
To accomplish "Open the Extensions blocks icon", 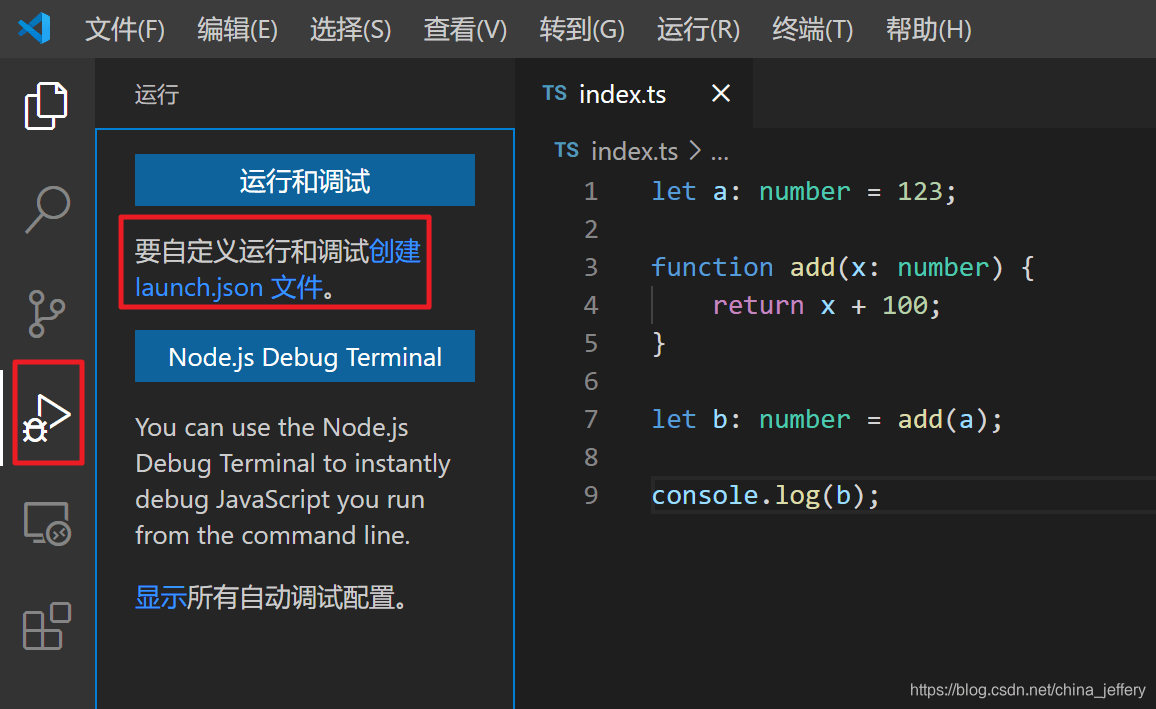I will (x=46, y=627).
